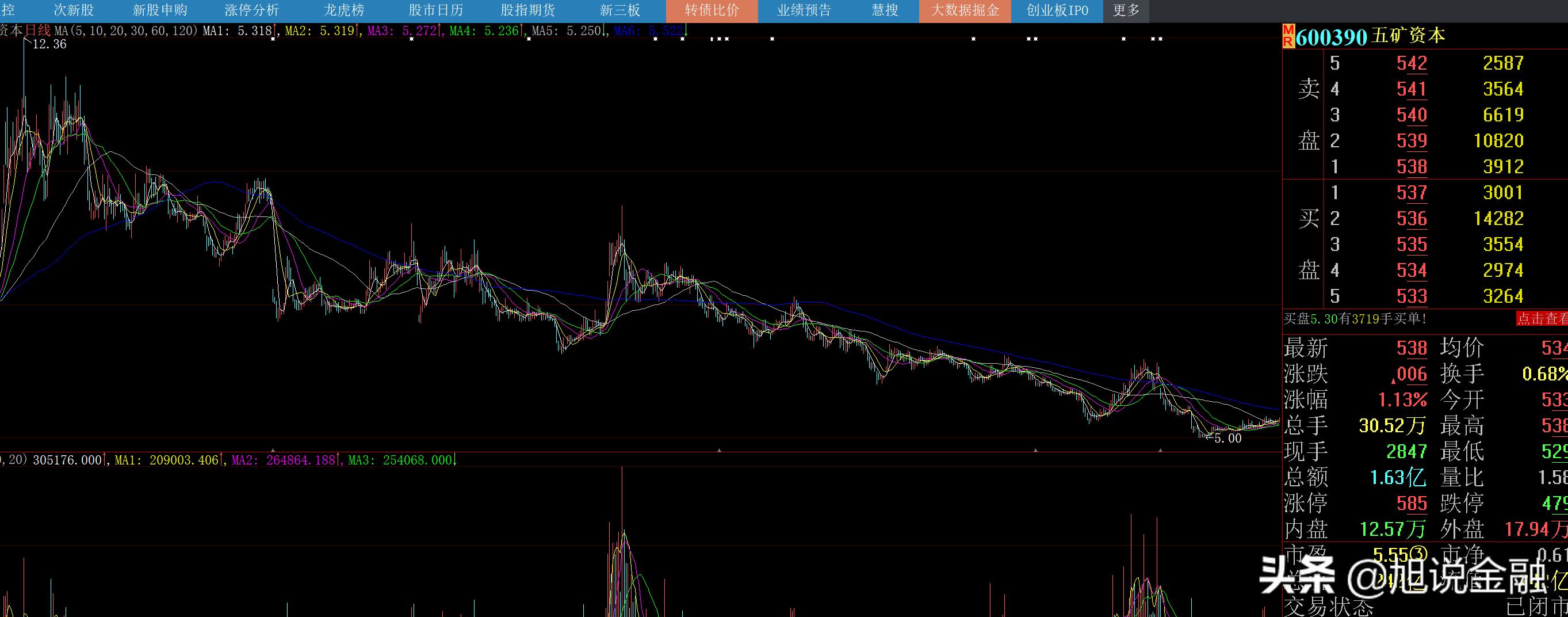Click buy level 3 price 535

[x=1412, y=245]
